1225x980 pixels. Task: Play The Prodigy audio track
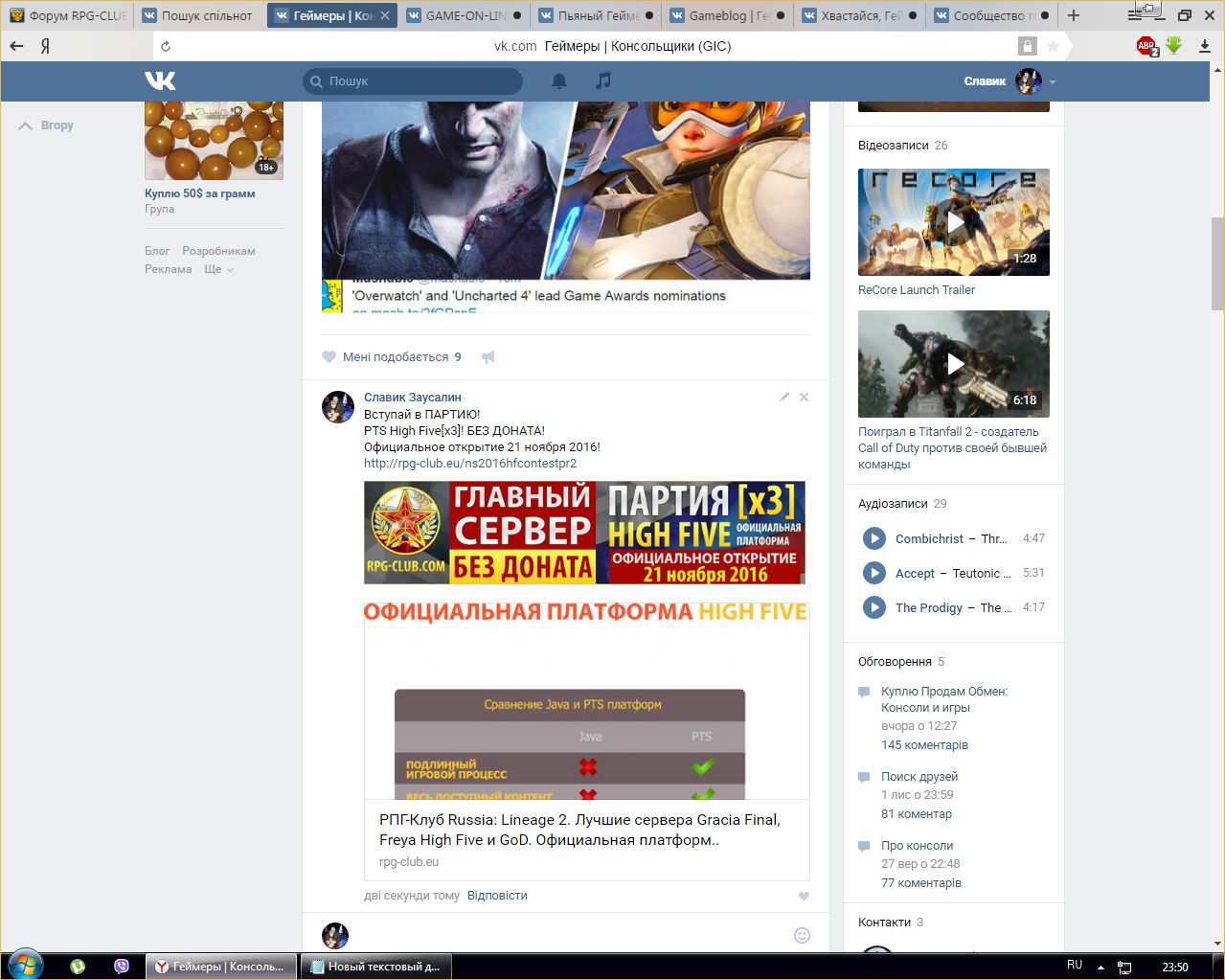click(x=874, y=607)
